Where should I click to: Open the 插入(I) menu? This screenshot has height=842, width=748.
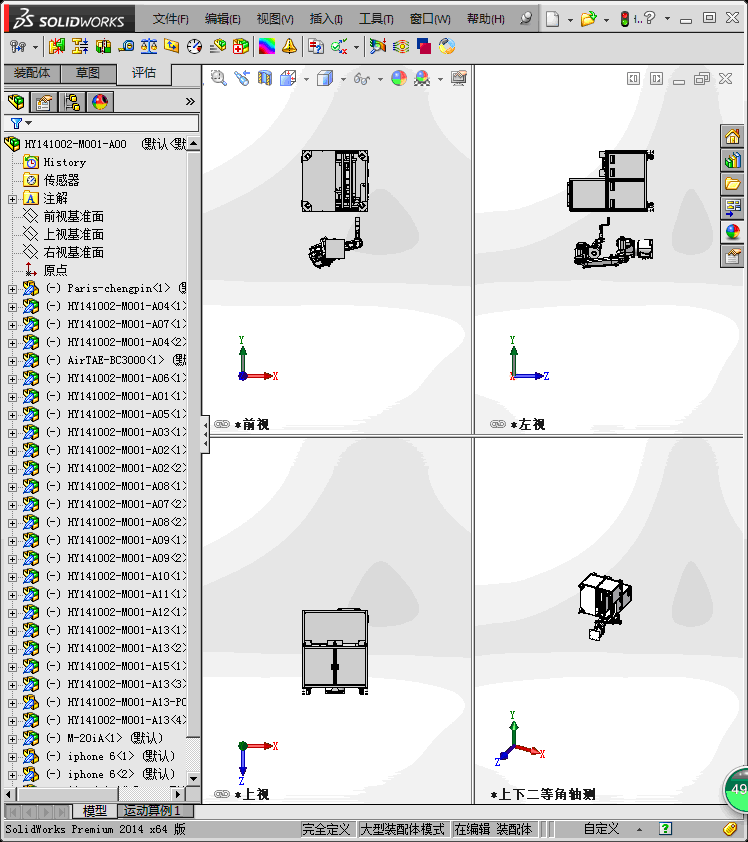(326, 19)
